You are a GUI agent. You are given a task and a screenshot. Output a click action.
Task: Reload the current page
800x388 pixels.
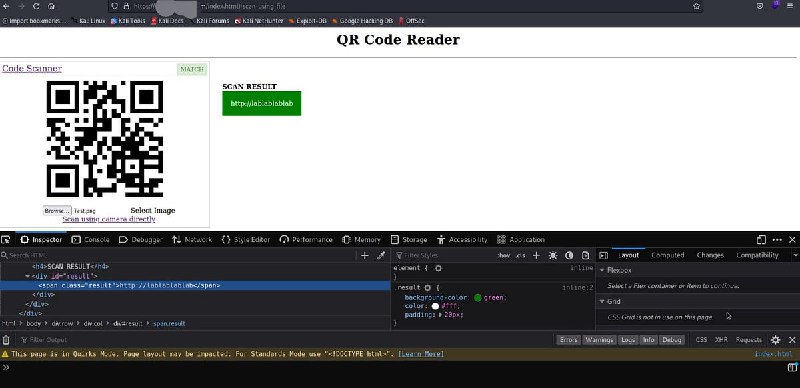[36, 6]
